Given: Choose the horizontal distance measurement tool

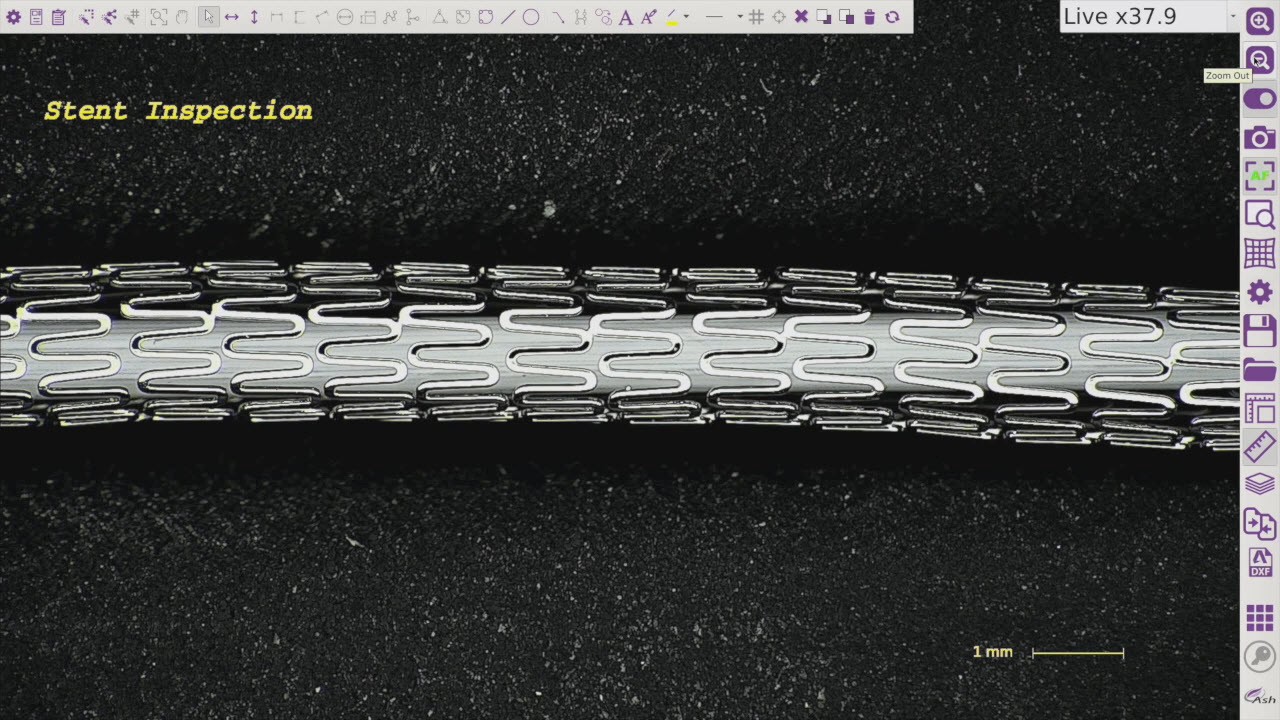Looking at the screenshot, I should coord(231,17).
